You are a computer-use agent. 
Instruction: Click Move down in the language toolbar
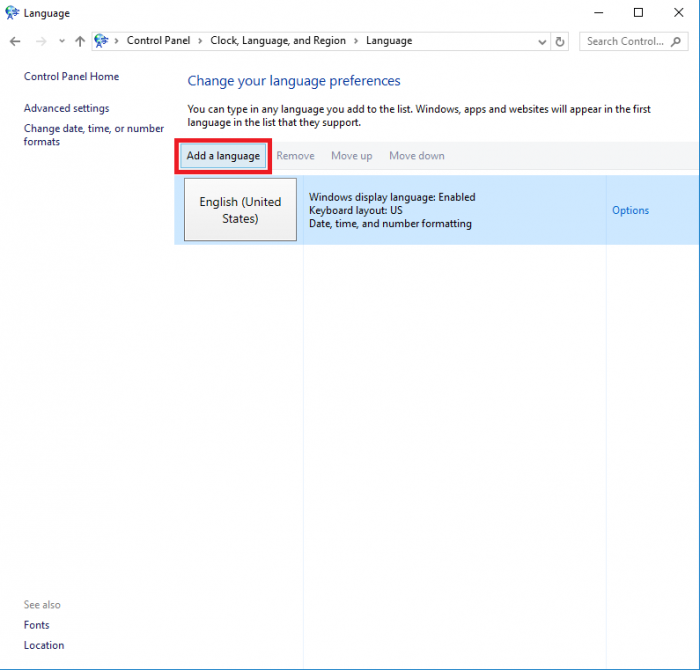click(417, 156)
